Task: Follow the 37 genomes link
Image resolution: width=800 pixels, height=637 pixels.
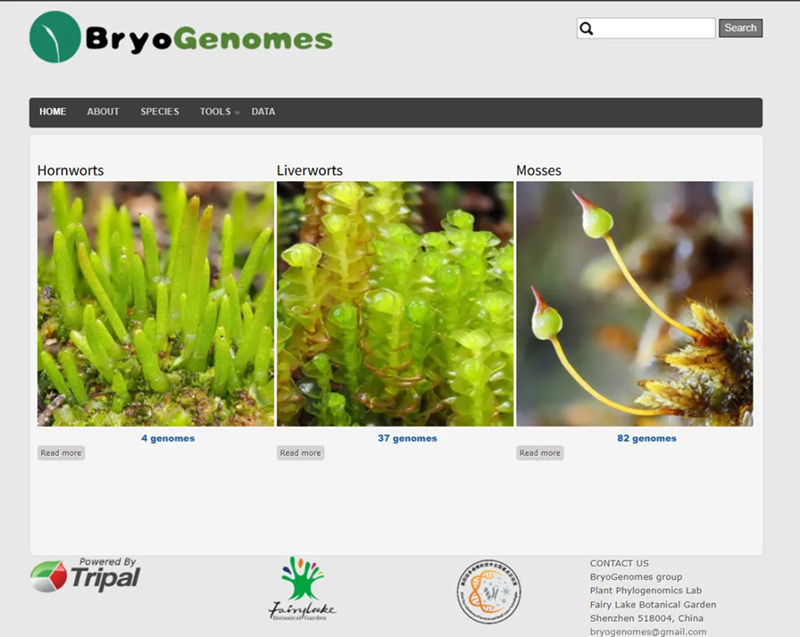Action: (x=407, y=438)
